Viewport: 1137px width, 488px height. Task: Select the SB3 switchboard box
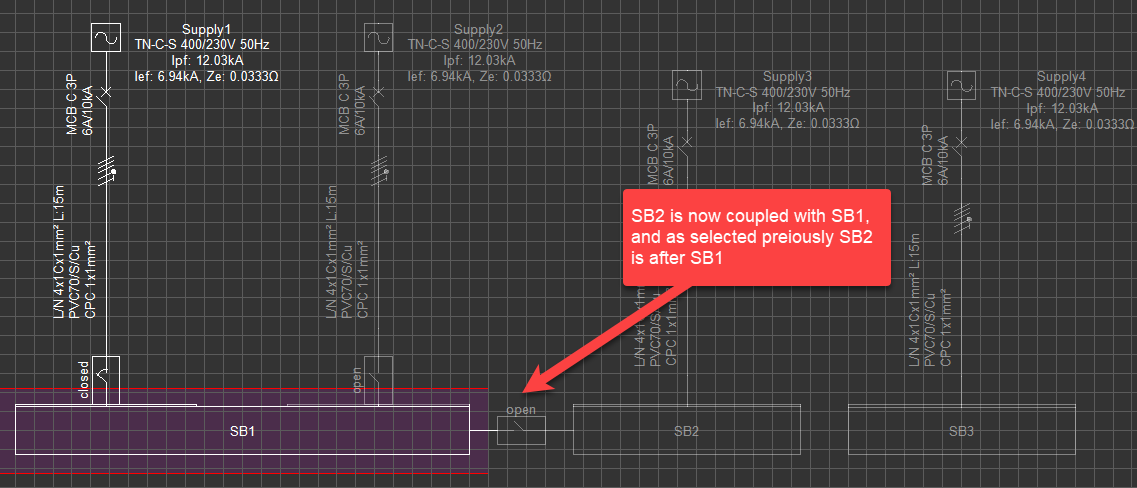(962, 431)
